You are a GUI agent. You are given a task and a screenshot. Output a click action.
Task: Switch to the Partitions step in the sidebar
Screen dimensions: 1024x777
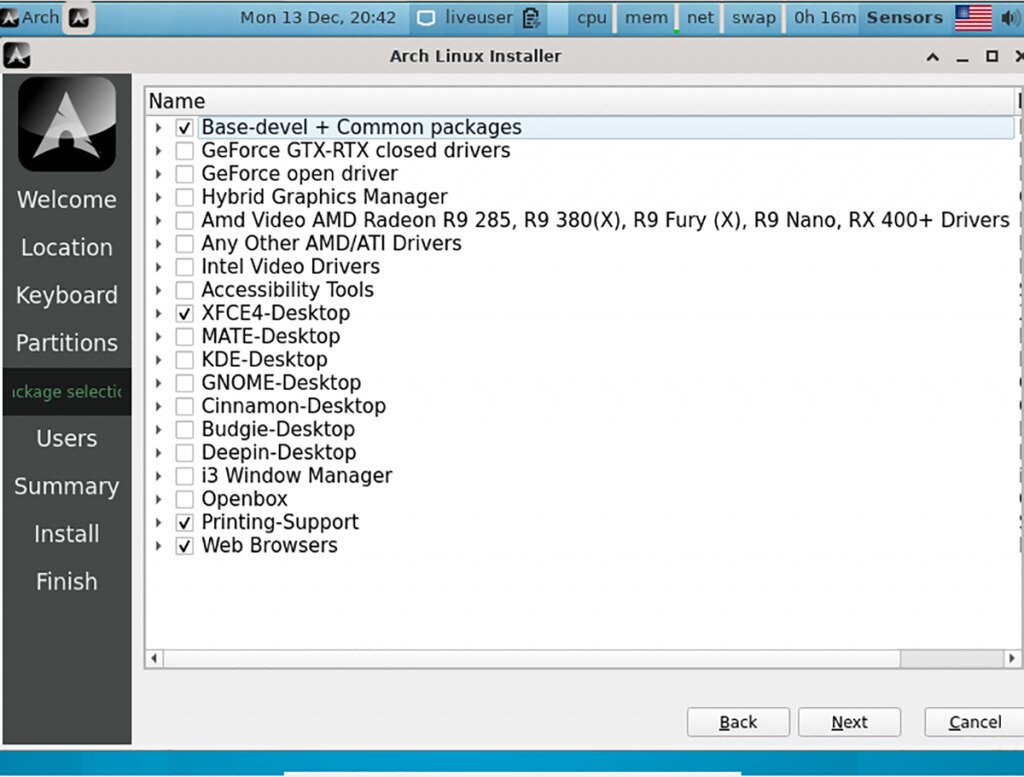(x=66, y=343)
